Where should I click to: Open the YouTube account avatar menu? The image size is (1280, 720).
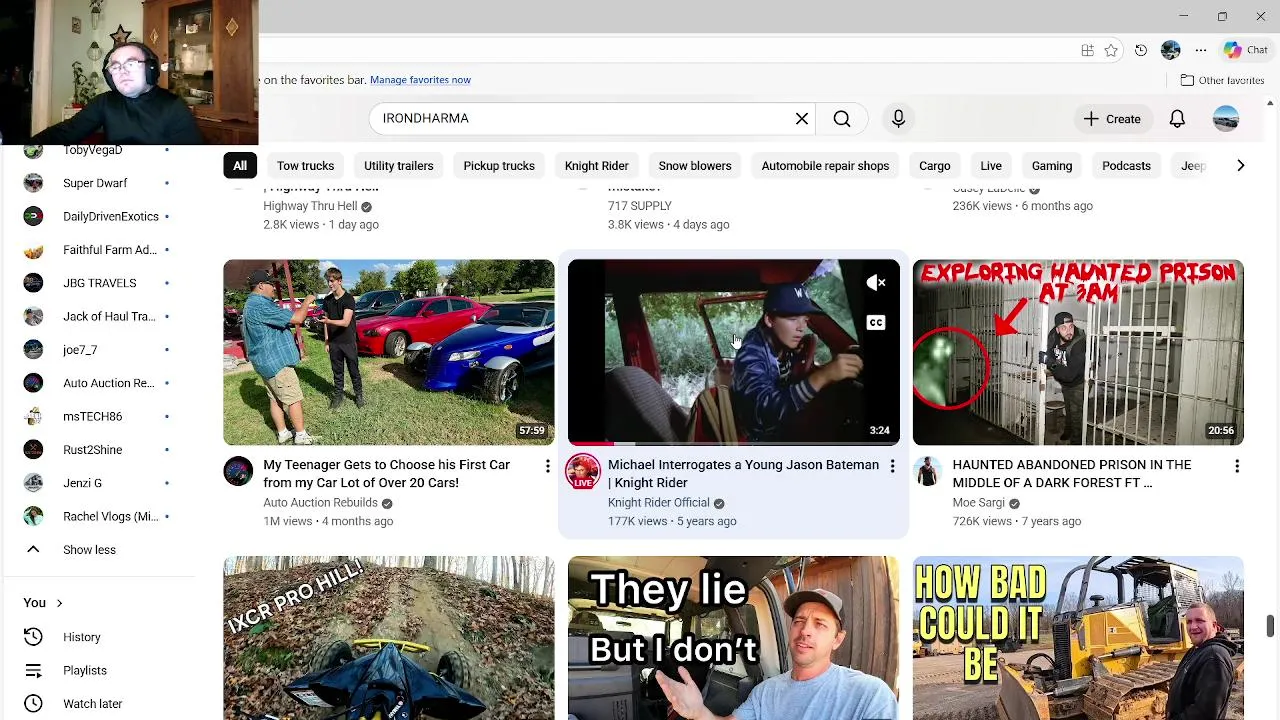click(x=1225, y=119)
